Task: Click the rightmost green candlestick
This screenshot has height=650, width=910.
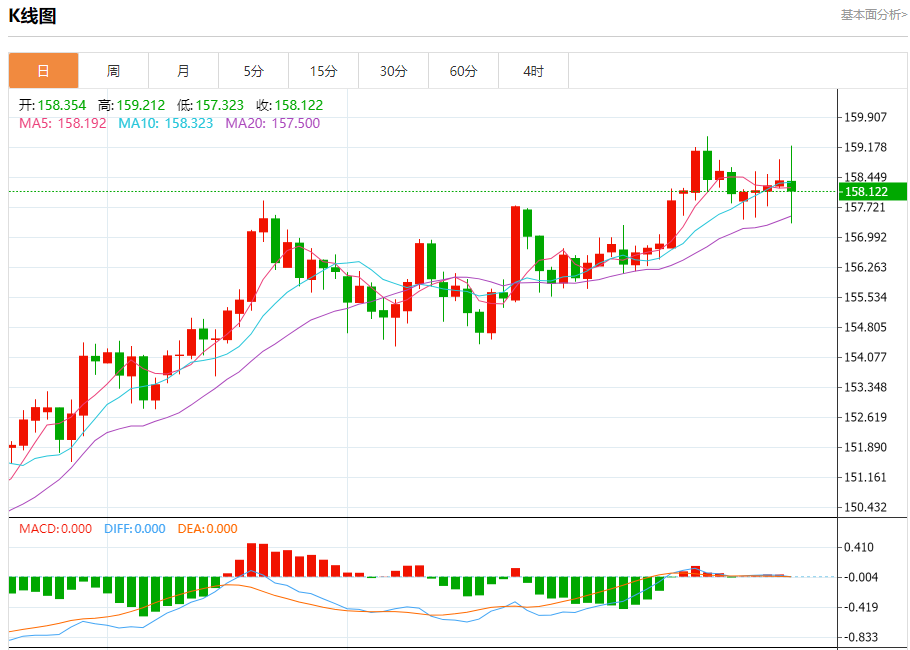Action: [x=791, y=186]
